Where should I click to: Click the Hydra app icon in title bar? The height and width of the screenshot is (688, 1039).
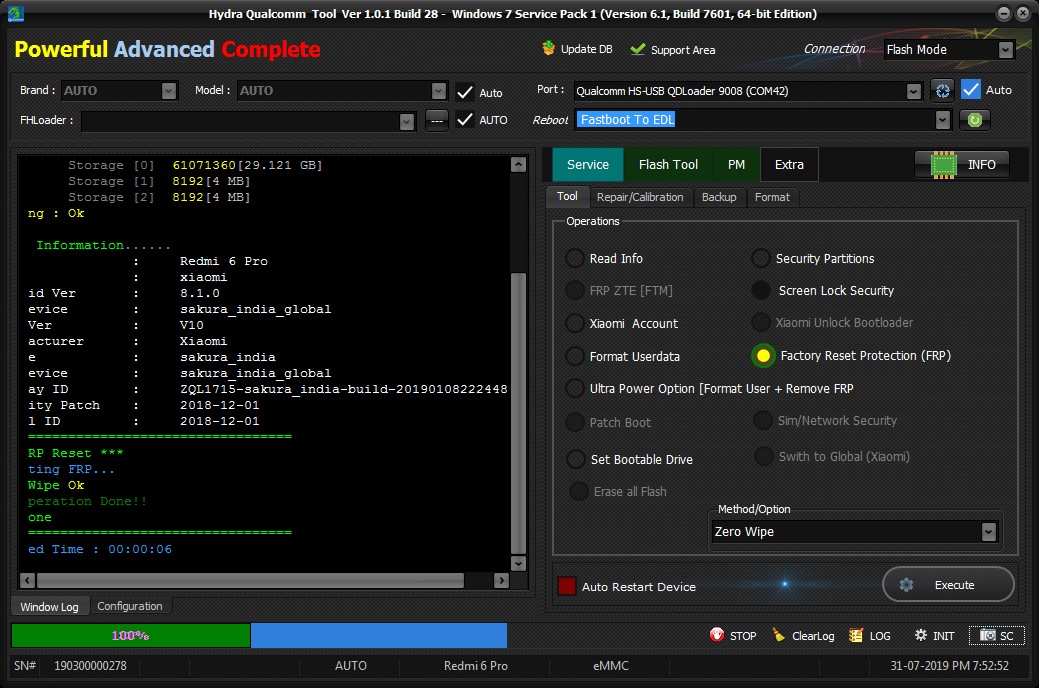tap(16, 13)
